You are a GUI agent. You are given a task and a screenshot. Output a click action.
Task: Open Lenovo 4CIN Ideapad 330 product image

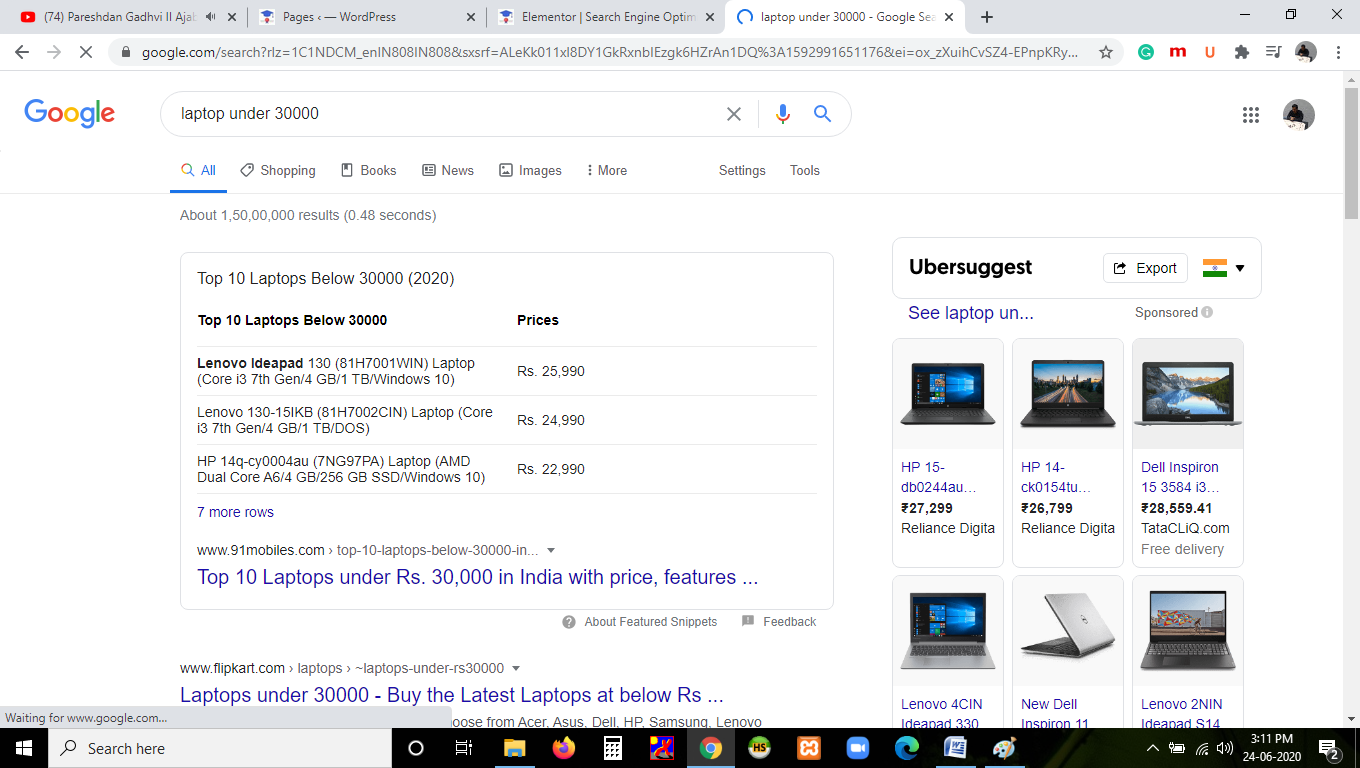[x=948, y=631]
